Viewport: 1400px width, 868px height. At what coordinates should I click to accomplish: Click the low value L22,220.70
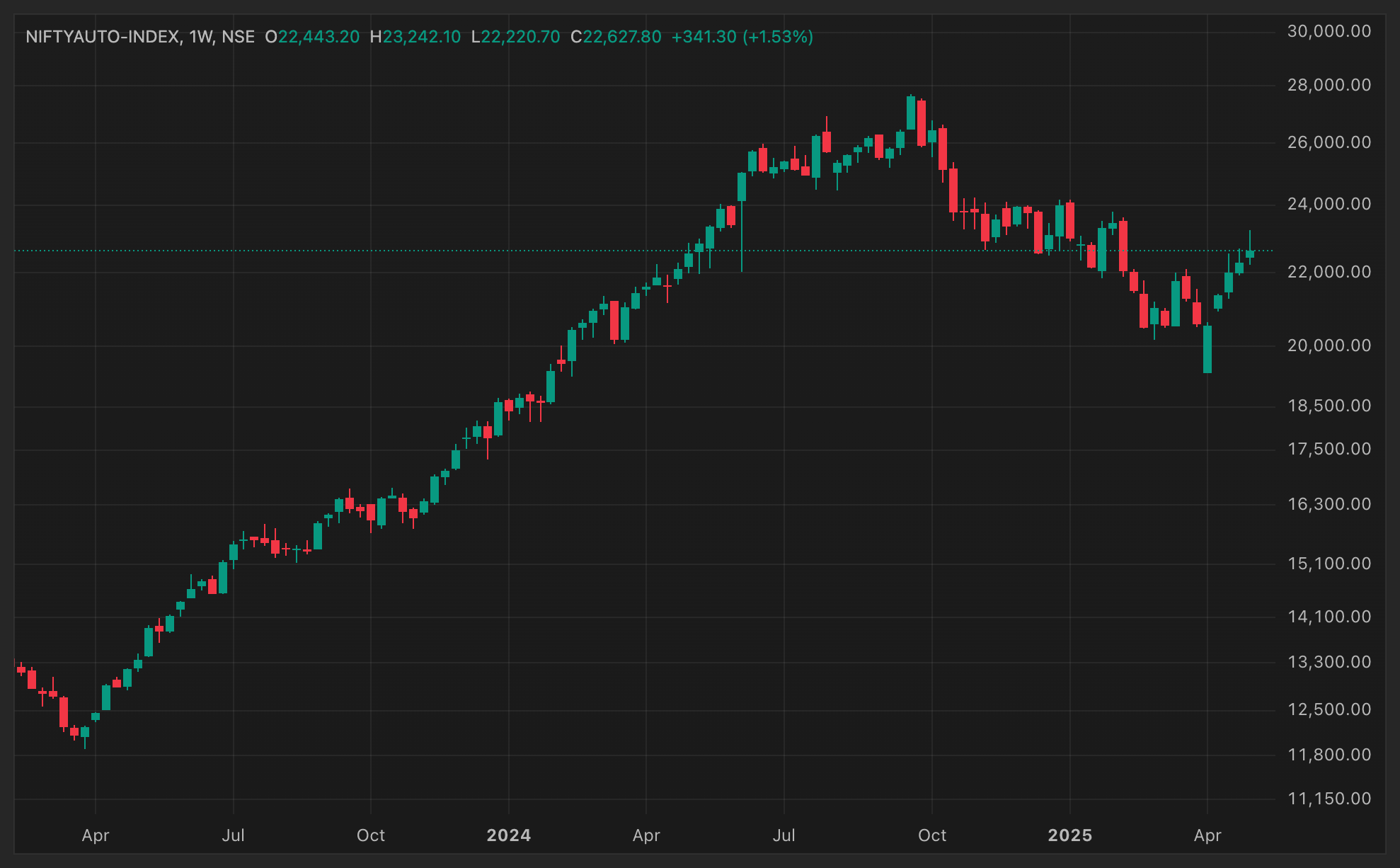(516, 37)
